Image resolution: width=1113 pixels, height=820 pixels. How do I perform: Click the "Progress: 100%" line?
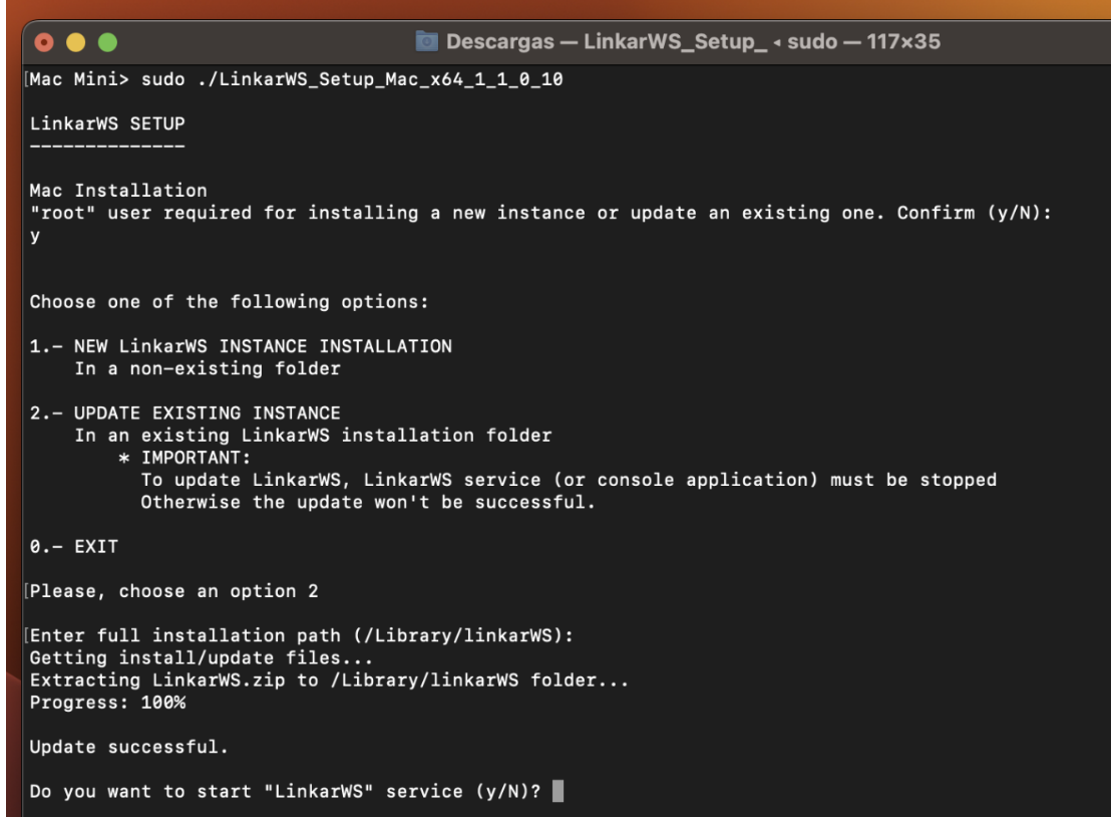107,703
